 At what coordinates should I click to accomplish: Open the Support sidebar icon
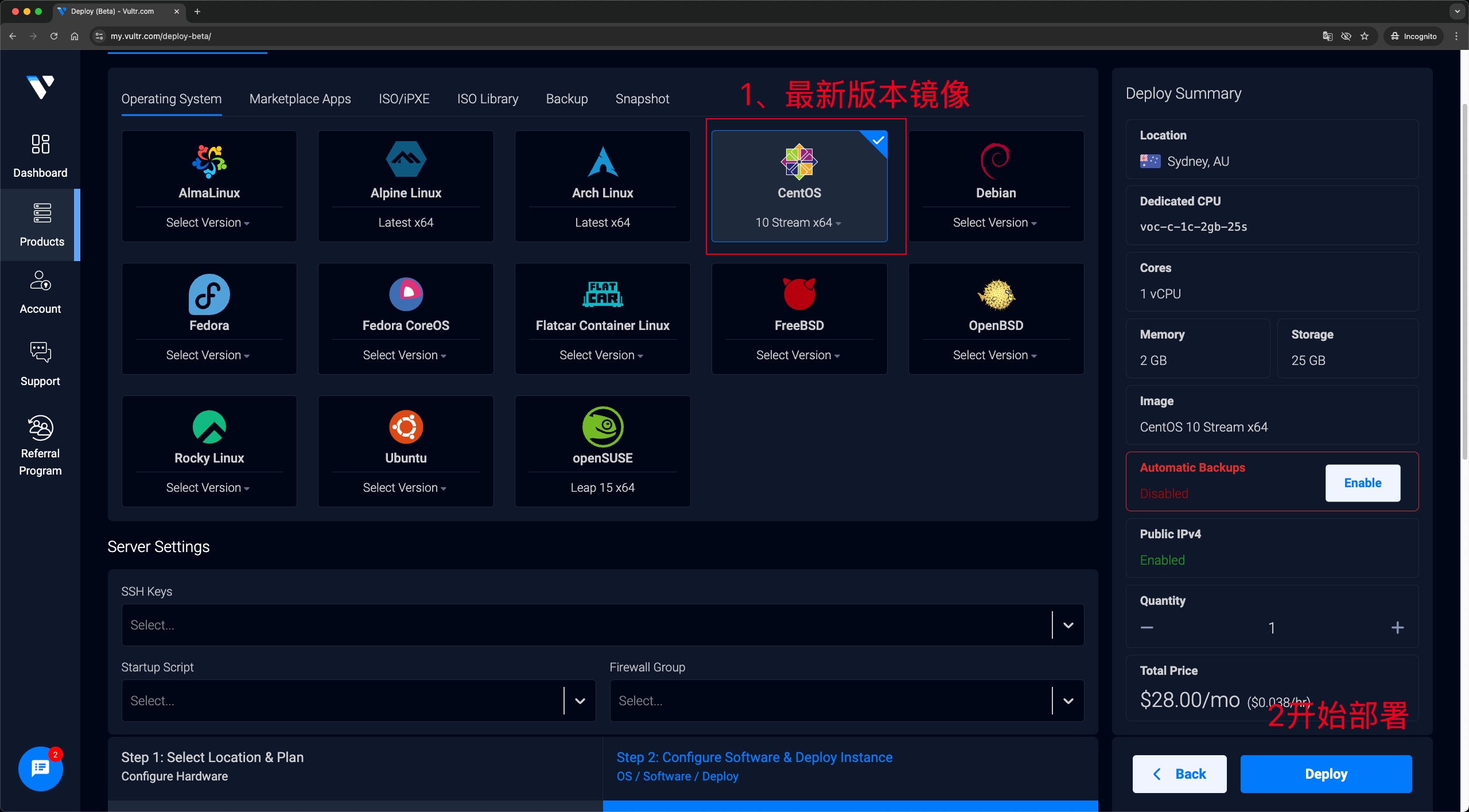click(40, 352)
